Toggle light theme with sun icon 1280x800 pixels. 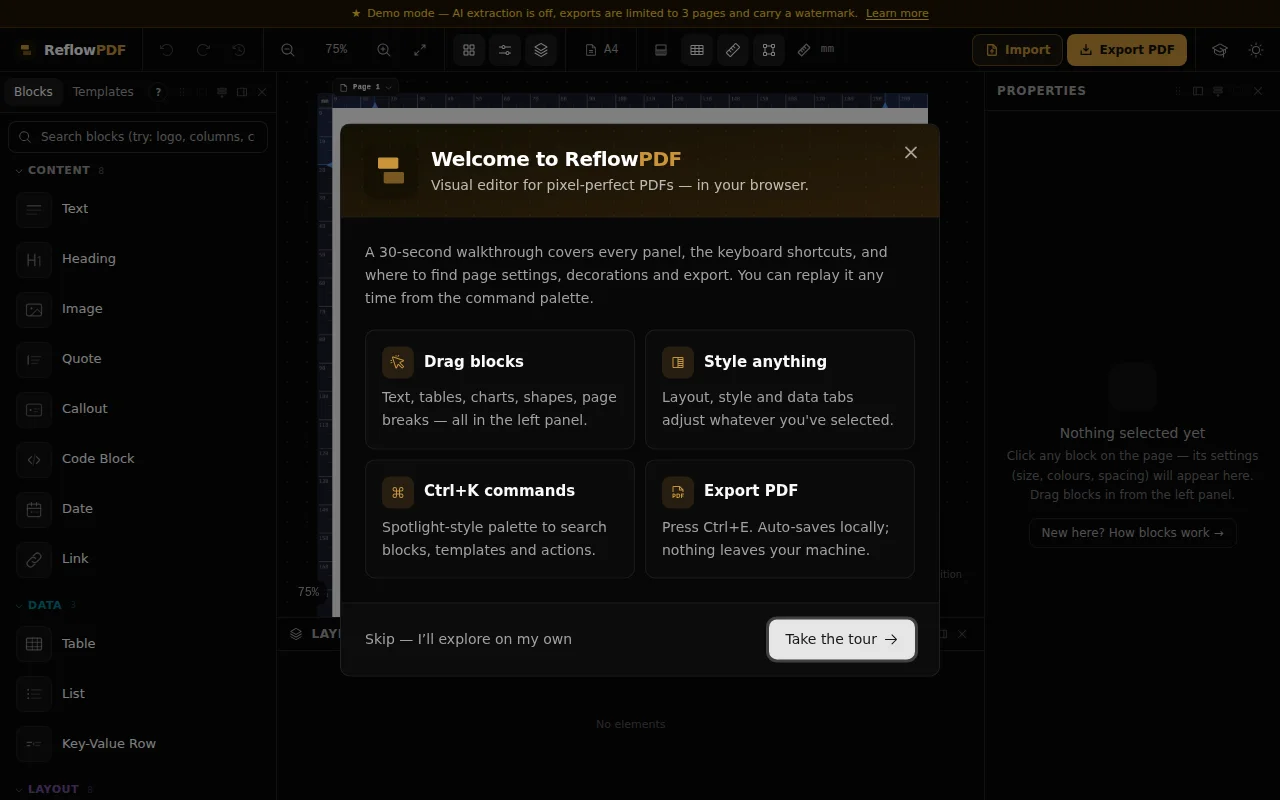tap(1256, 50)
